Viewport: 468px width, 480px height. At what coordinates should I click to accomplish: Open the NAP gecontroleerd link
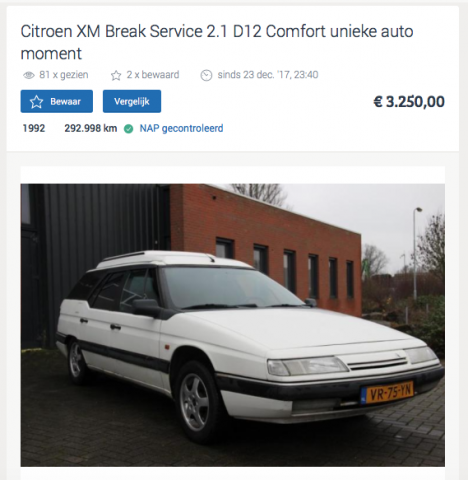181,128
